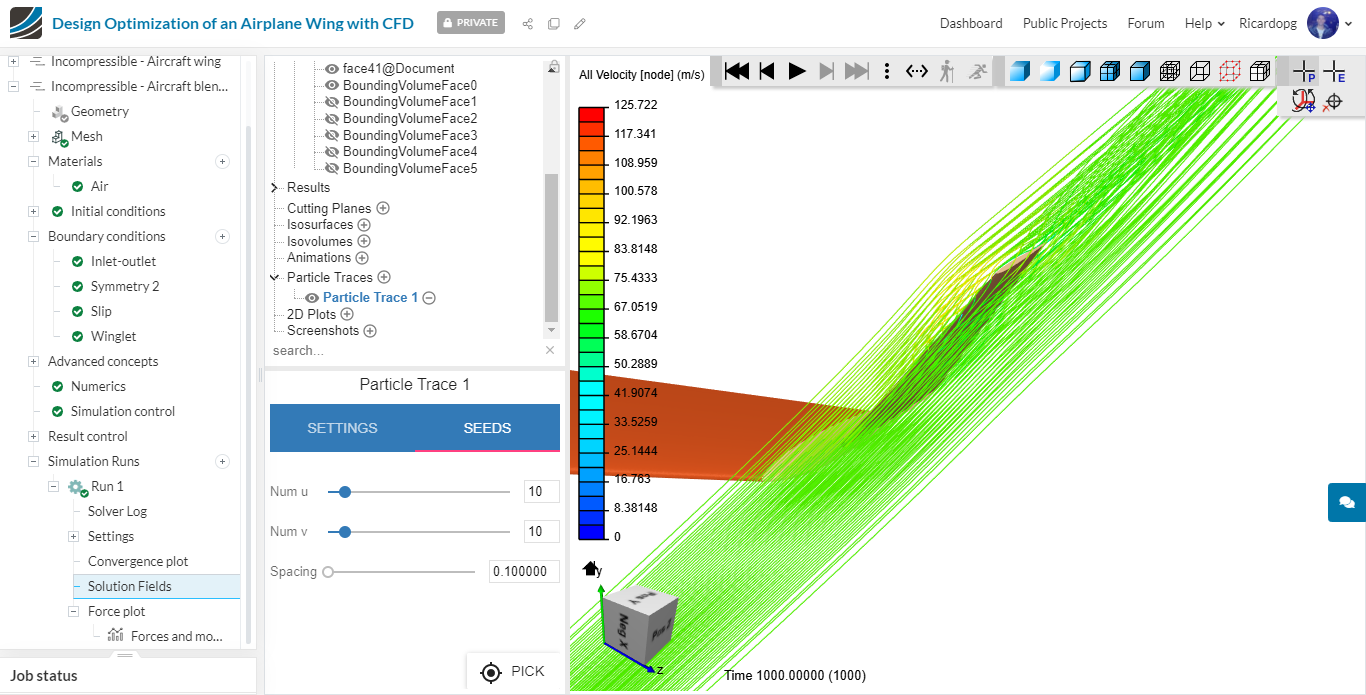Open the Help dropdown menu

pyautogui.click(x=1205, y=23)
